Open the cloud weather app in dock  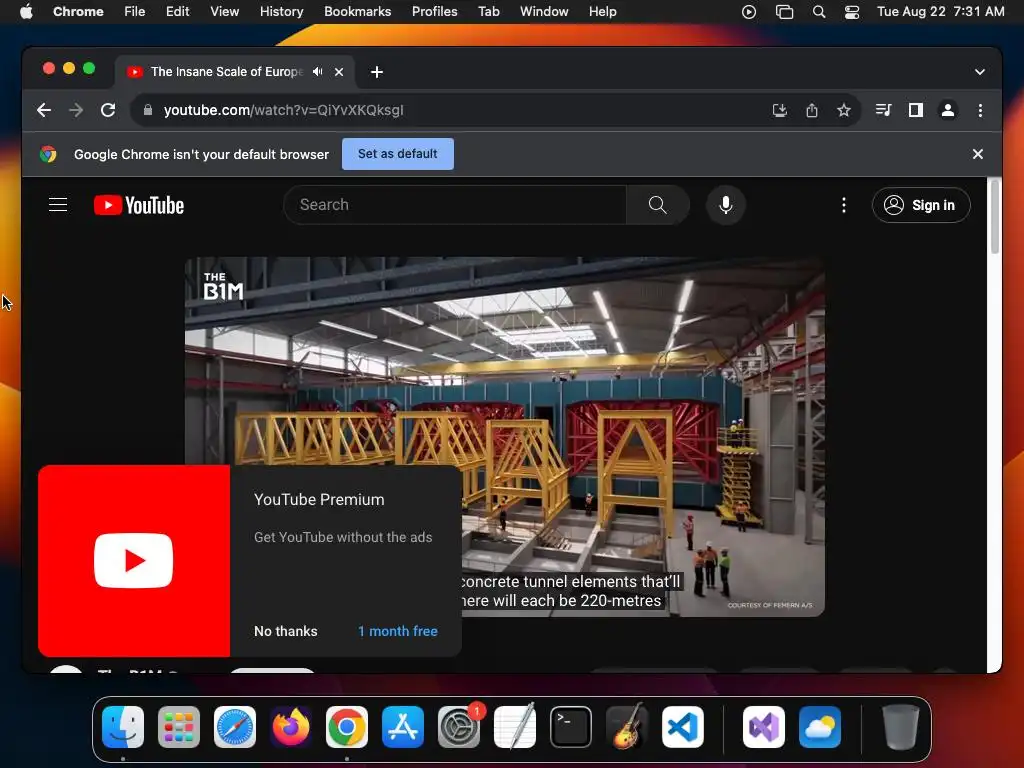click(x=820, y=727)
